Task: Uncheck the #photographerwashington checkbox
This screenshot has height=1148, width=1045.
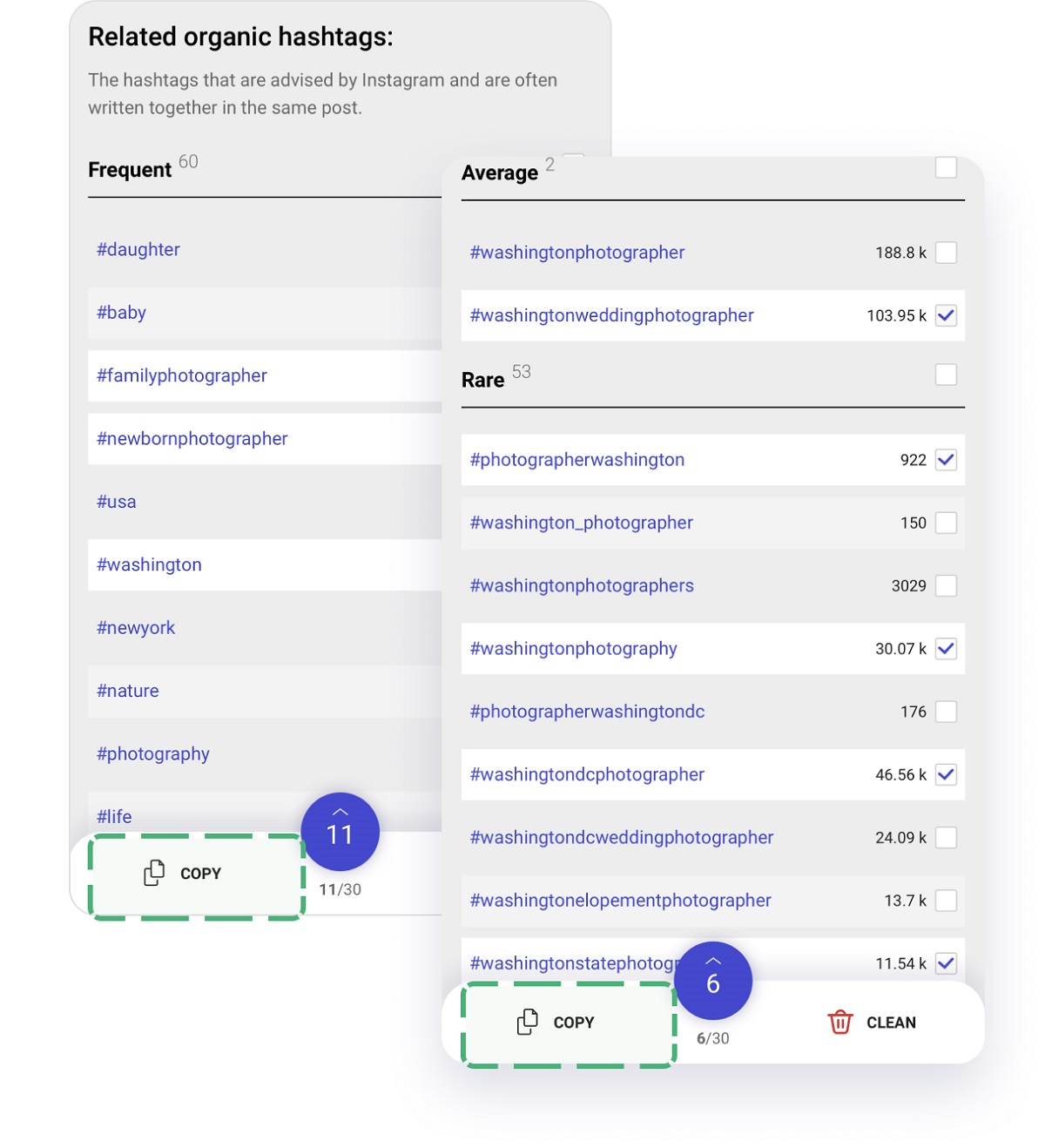Action: click(x=946, y=460)
